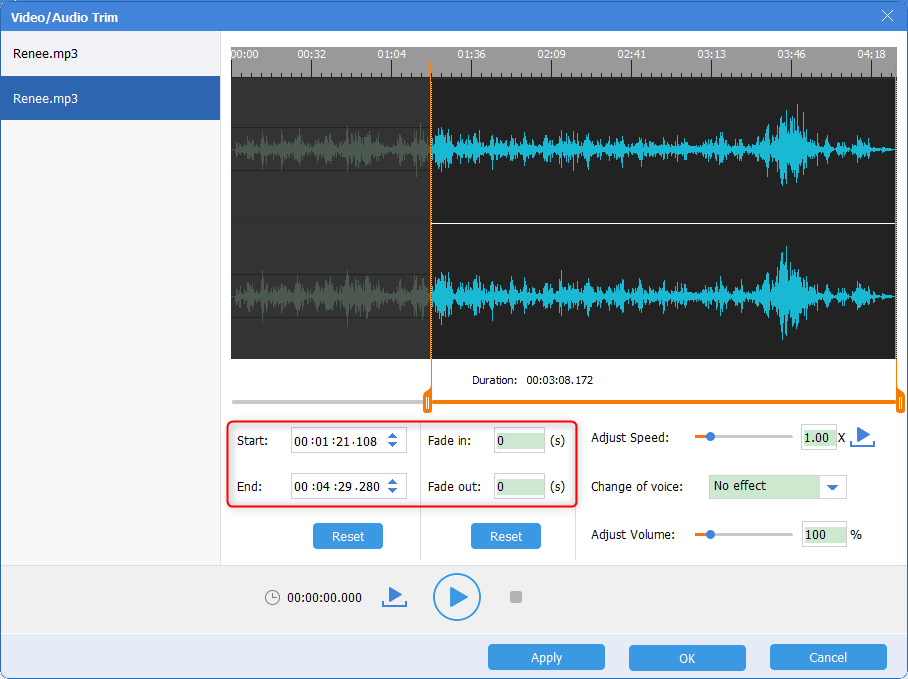Click the lower channel grayed waveform
The height and width of the screenshot is (679, 908).
(x=331, y=296)
